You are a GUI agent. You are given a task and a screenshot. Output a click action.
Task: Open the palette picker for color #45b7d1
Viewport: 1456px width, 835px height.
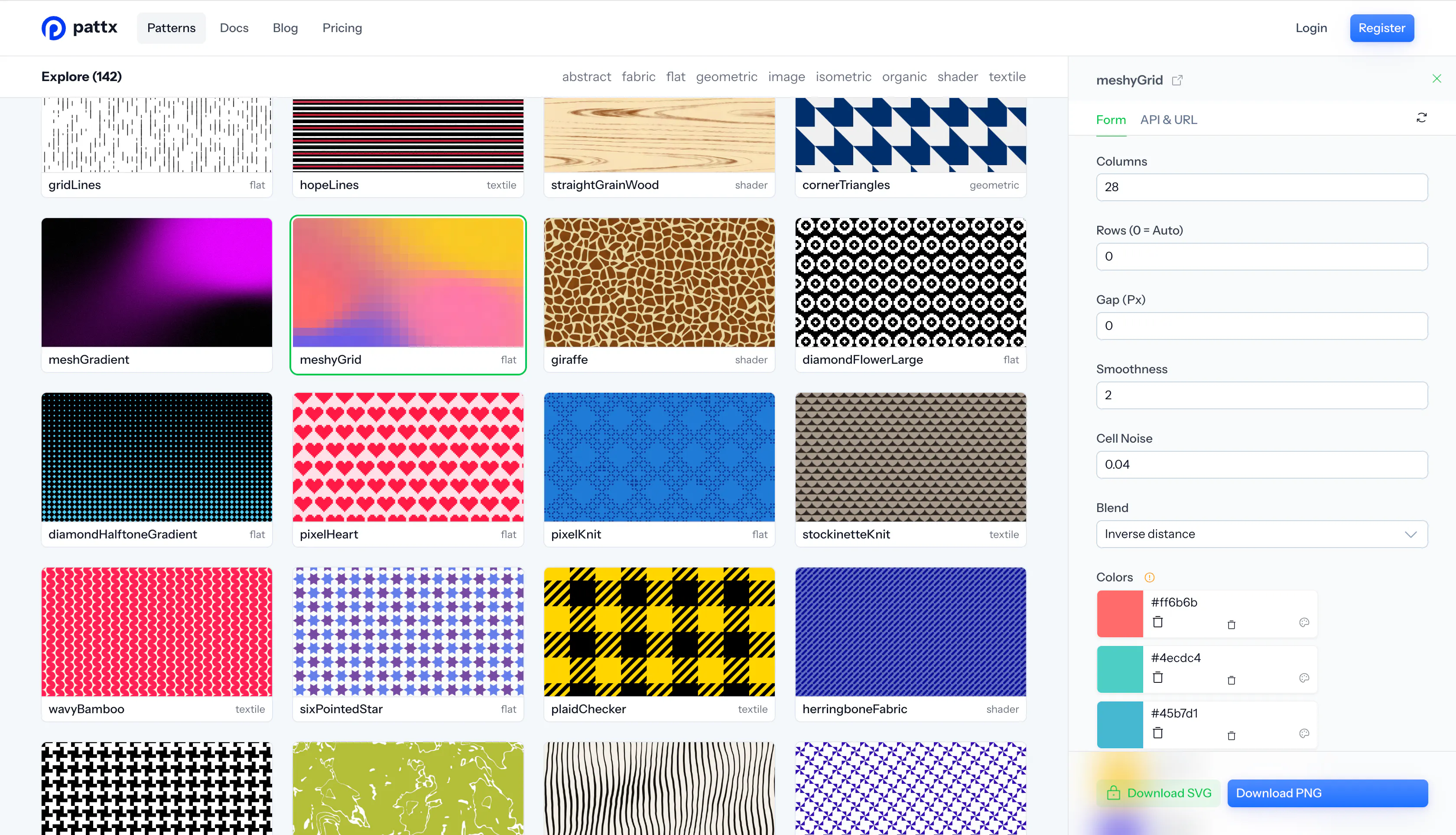[x=1304, y=734]
